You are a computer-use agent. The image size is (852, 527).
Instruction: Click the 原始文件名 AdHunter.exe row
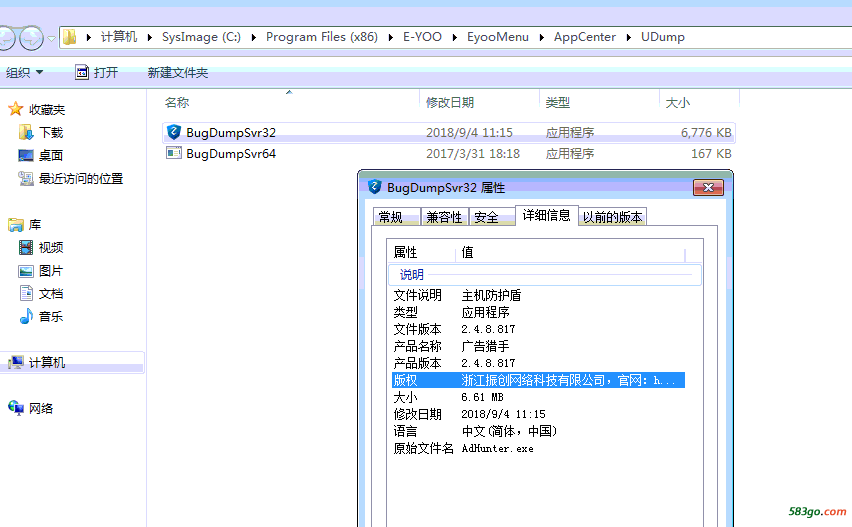[538, 448]
